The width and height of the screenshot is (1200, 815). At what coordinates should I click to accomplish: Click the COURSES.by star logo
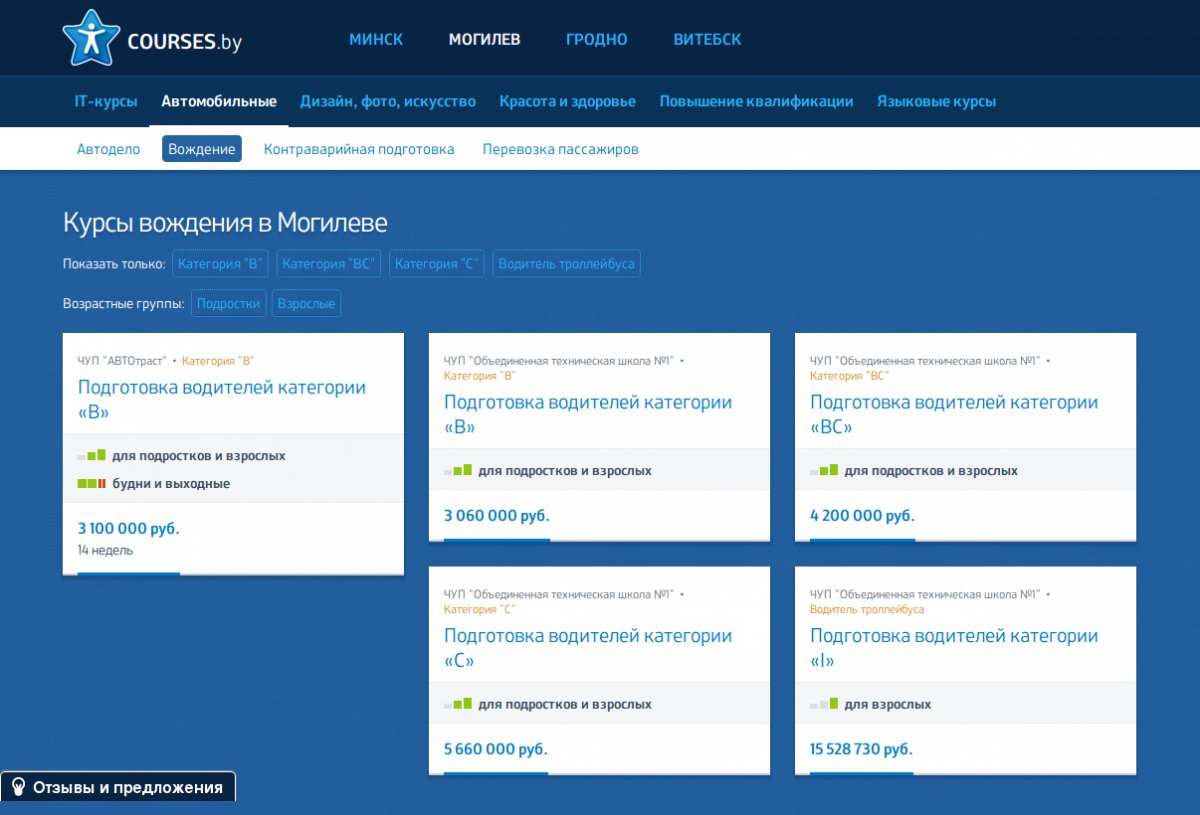91,38
